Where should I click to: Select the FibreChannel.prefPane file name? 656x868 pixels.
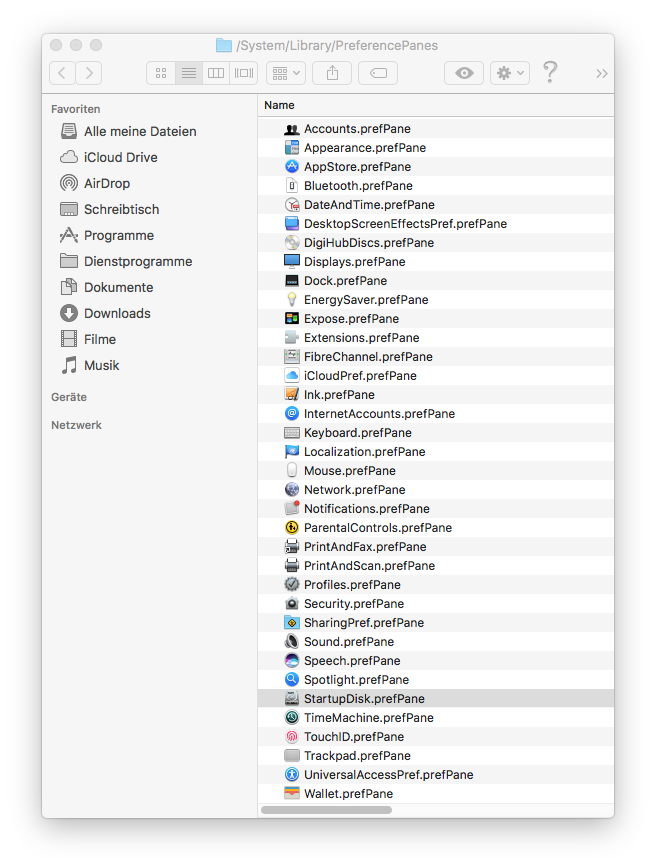pos(368,357)
